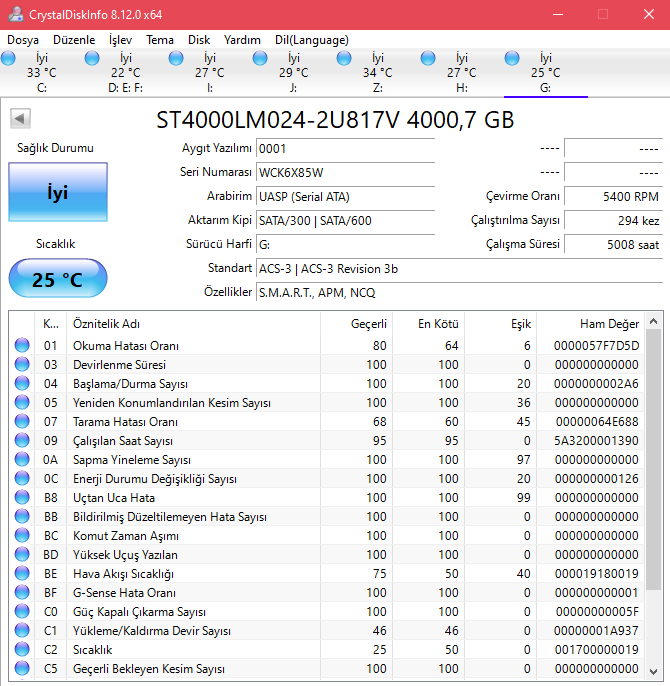The width and height of the screenshot is (670, 686).
Task: Click status orb for Devirlenme Süresi
Action: tap(22, 364)
